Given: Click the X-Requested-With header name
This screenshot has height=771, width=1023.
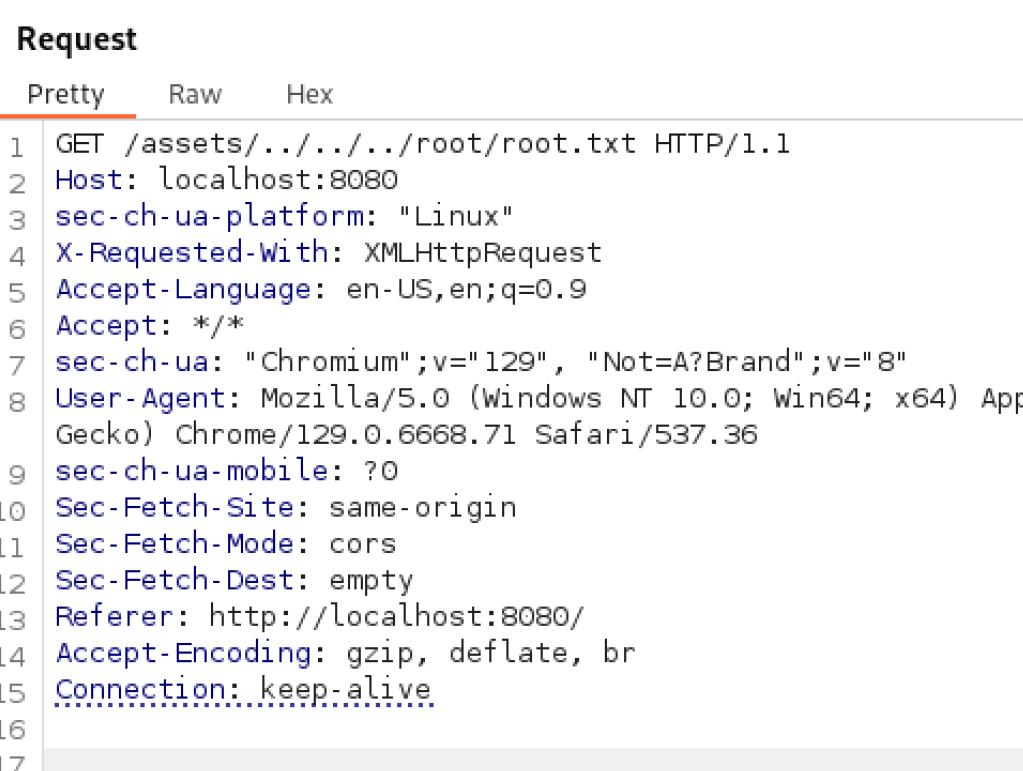Looking at the screenshot, I should pos(192,252).
